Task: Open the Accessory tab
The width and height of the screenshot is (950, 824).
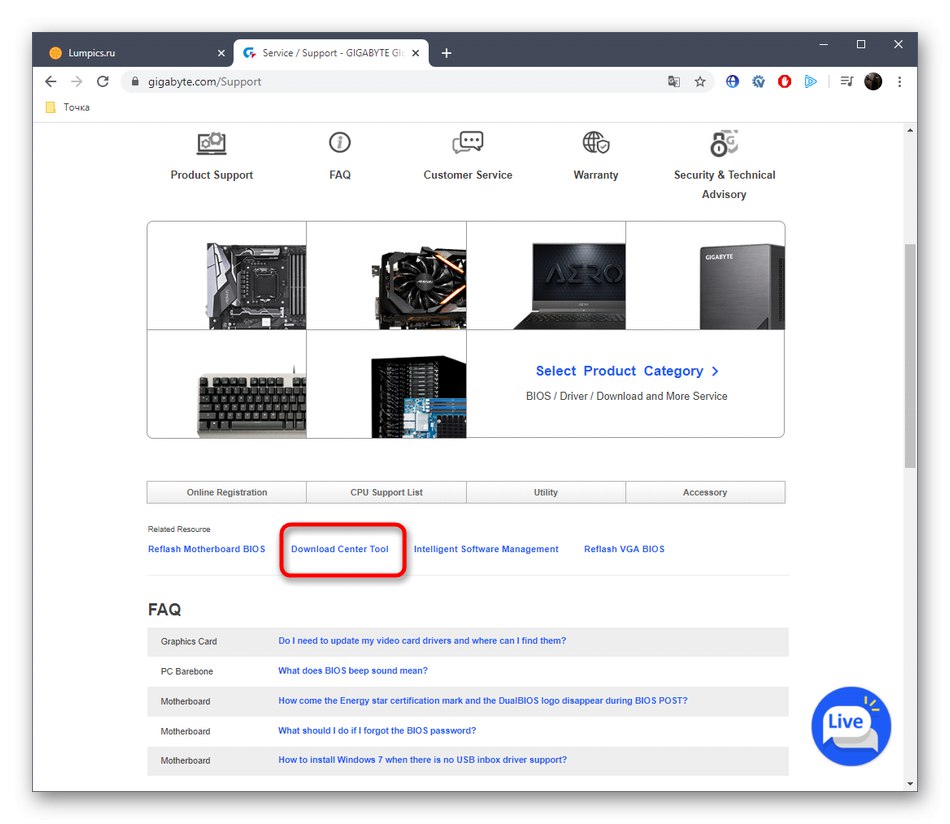Action: pos(705,493)
